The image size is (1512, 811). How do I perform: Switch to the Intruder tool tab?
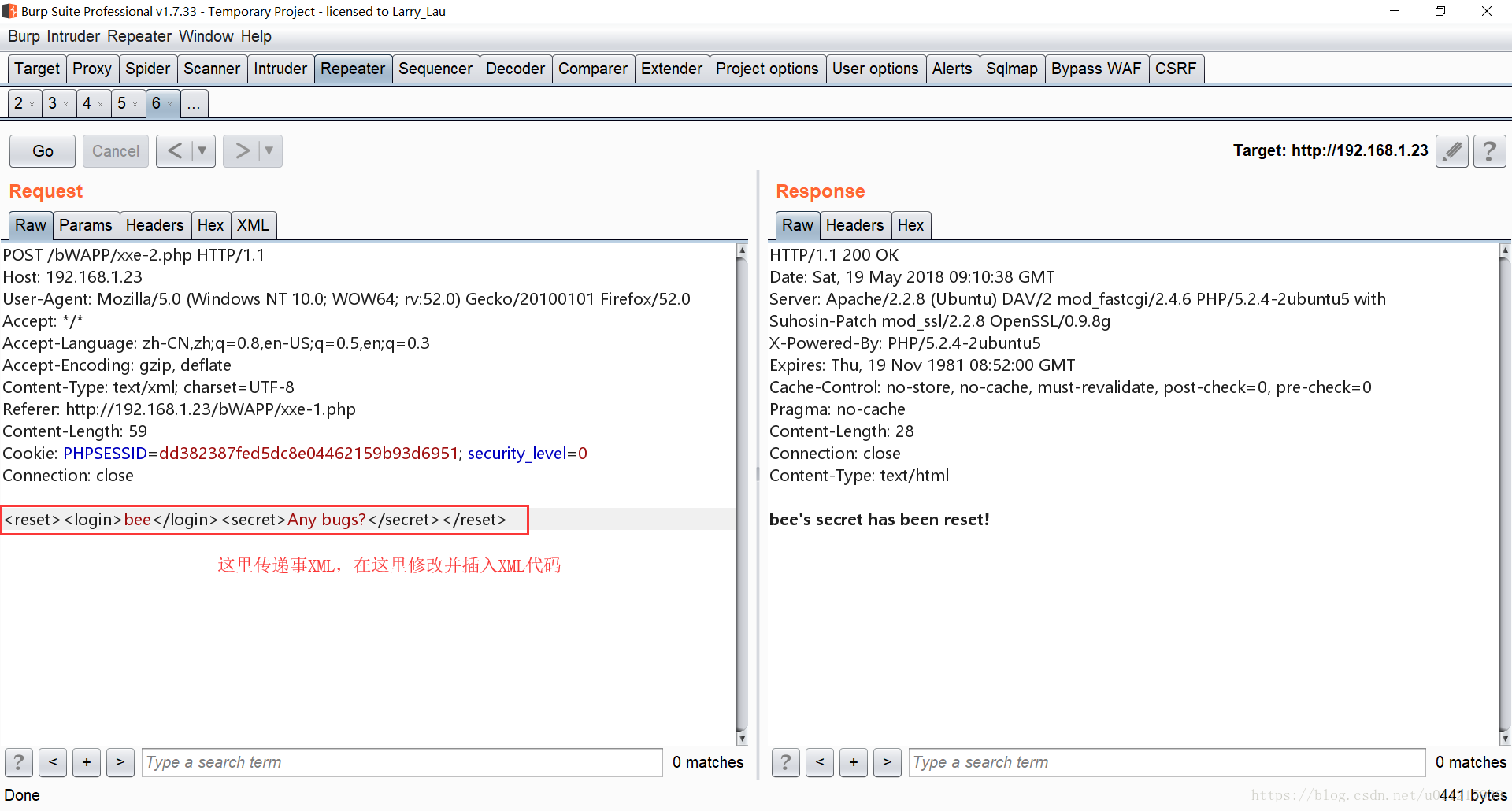tap(280, 69)
